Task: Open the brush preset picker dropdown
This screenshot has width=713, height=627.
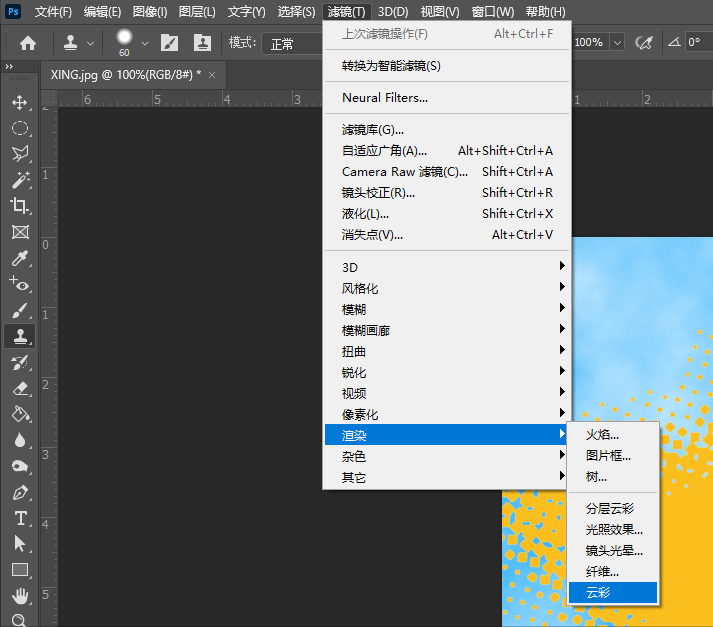Action: pos(144,43)
